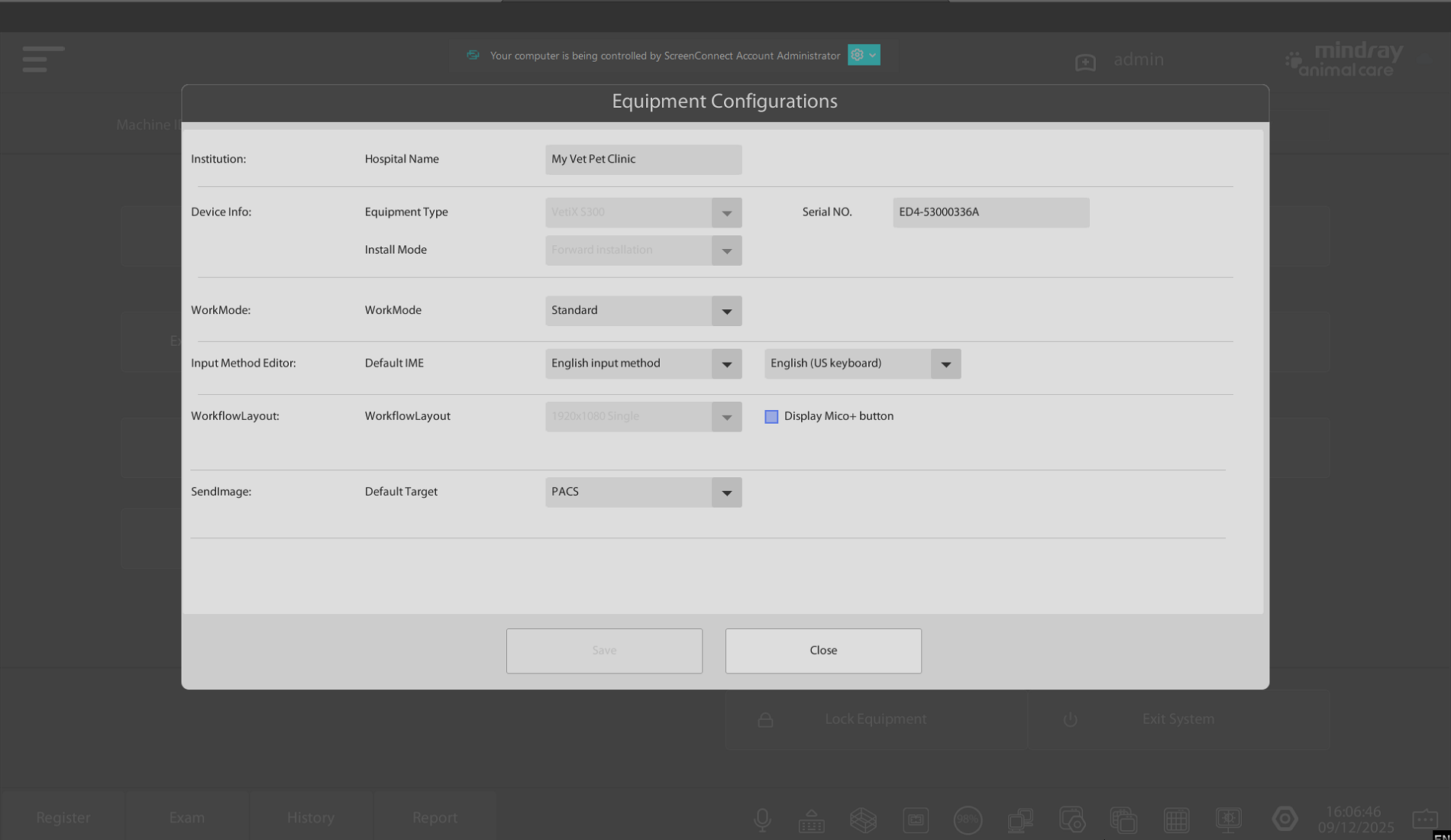Click the admin user label
Image resolution: width=1451 pixels, height=840 pixels.
[1138, 60]
